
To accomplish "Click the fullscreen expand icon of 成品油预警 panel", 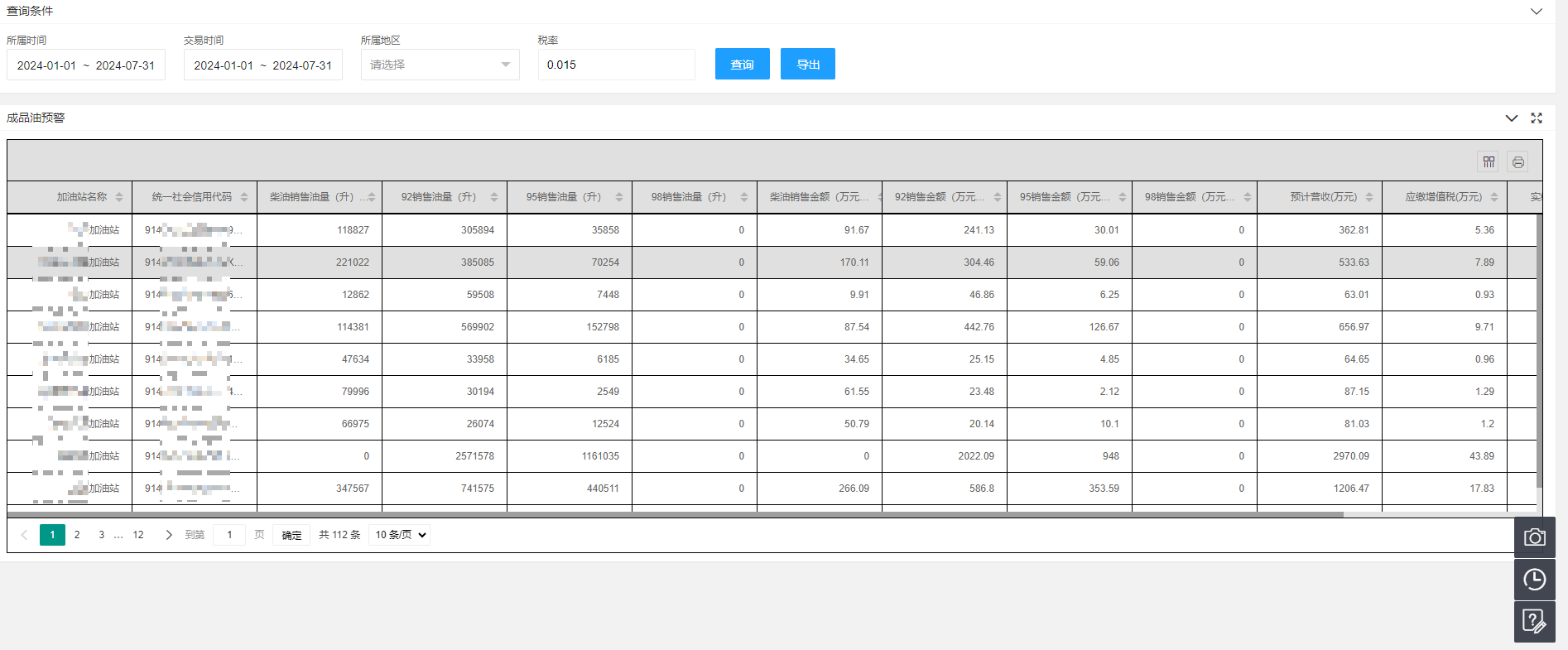I will pos(1537,118).
